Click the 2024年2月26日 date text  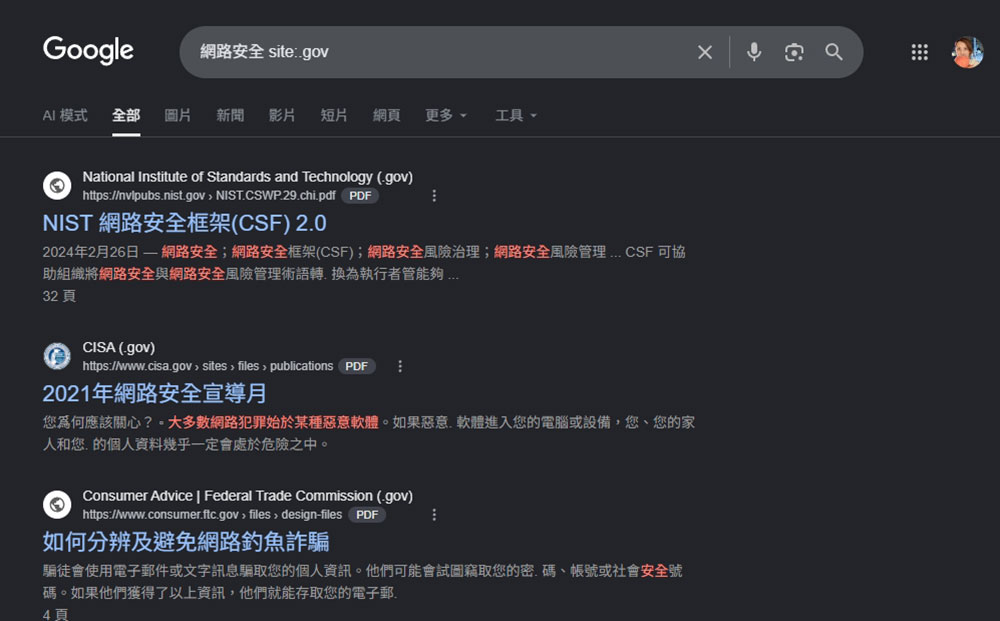click(91, 252)
